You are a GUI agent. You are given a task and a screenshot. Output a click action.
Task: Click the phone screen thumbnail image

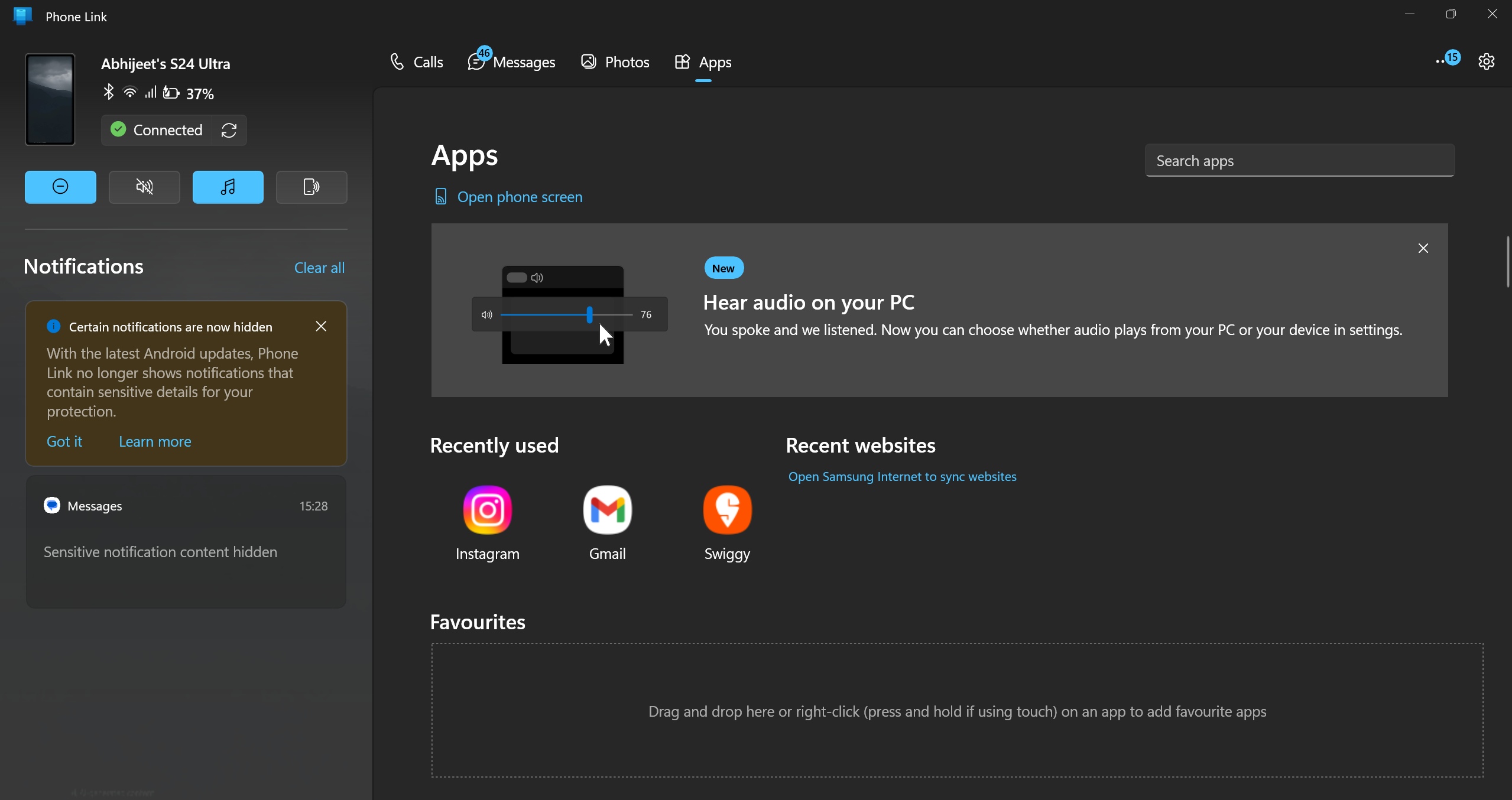(x=50, y=99)
